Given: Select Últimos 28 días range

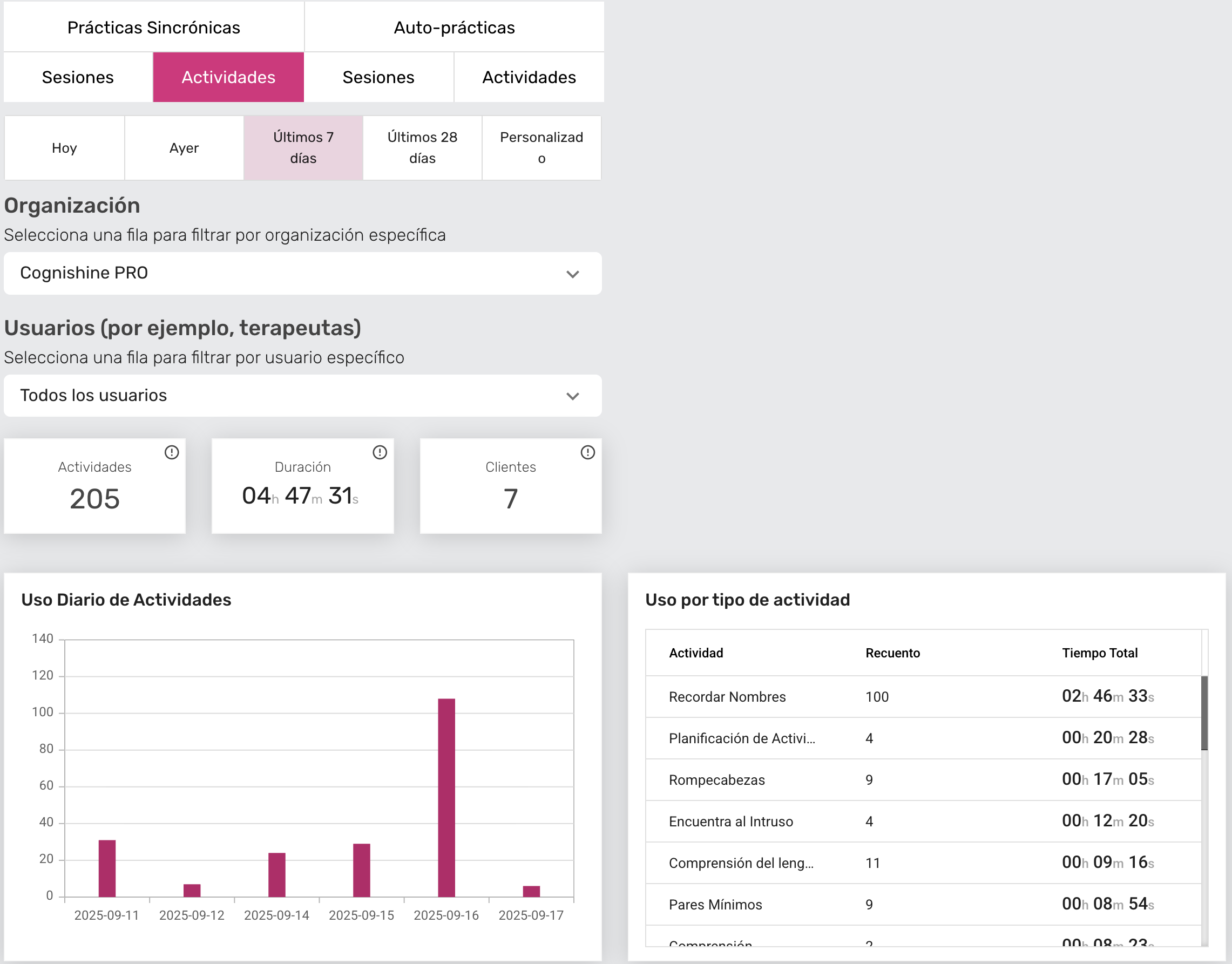Looking at the screenshot, I should [x=422, y=148].
